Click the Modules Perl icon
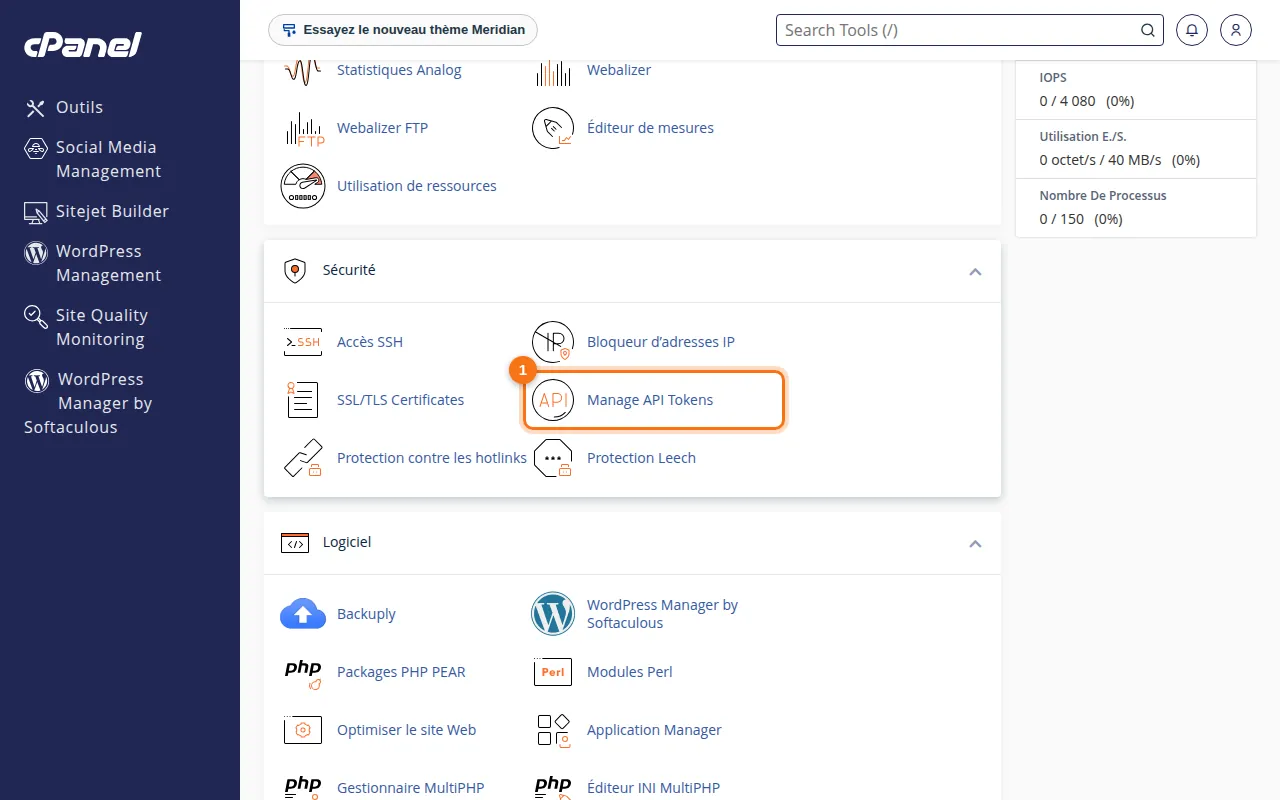This screenshot has width=1280, height=800. coord(553,672)
